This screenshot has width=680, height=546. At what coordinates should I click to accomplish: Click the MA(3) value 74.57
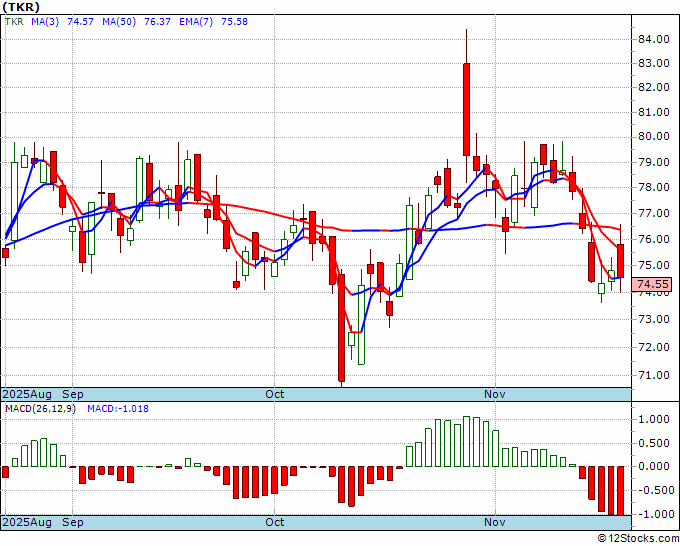coord(80,22)
